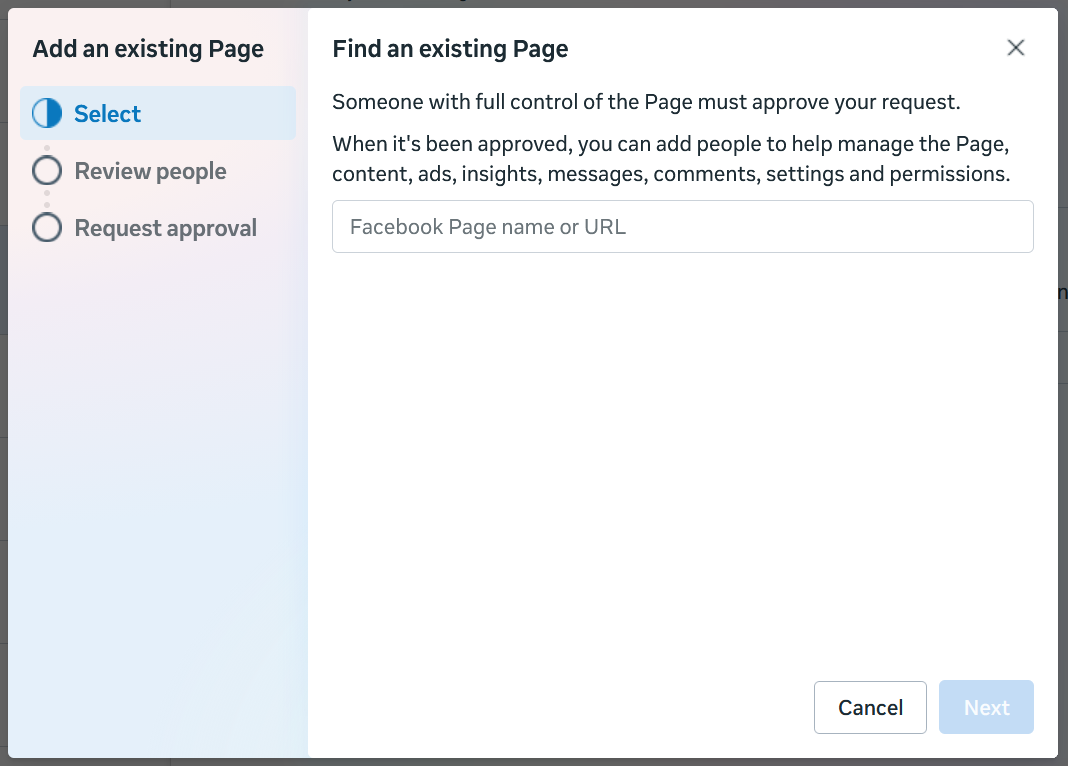Click the Request approval step circle icon
The width and height of the screenshot is (1068, 766).
click(47, 228)
